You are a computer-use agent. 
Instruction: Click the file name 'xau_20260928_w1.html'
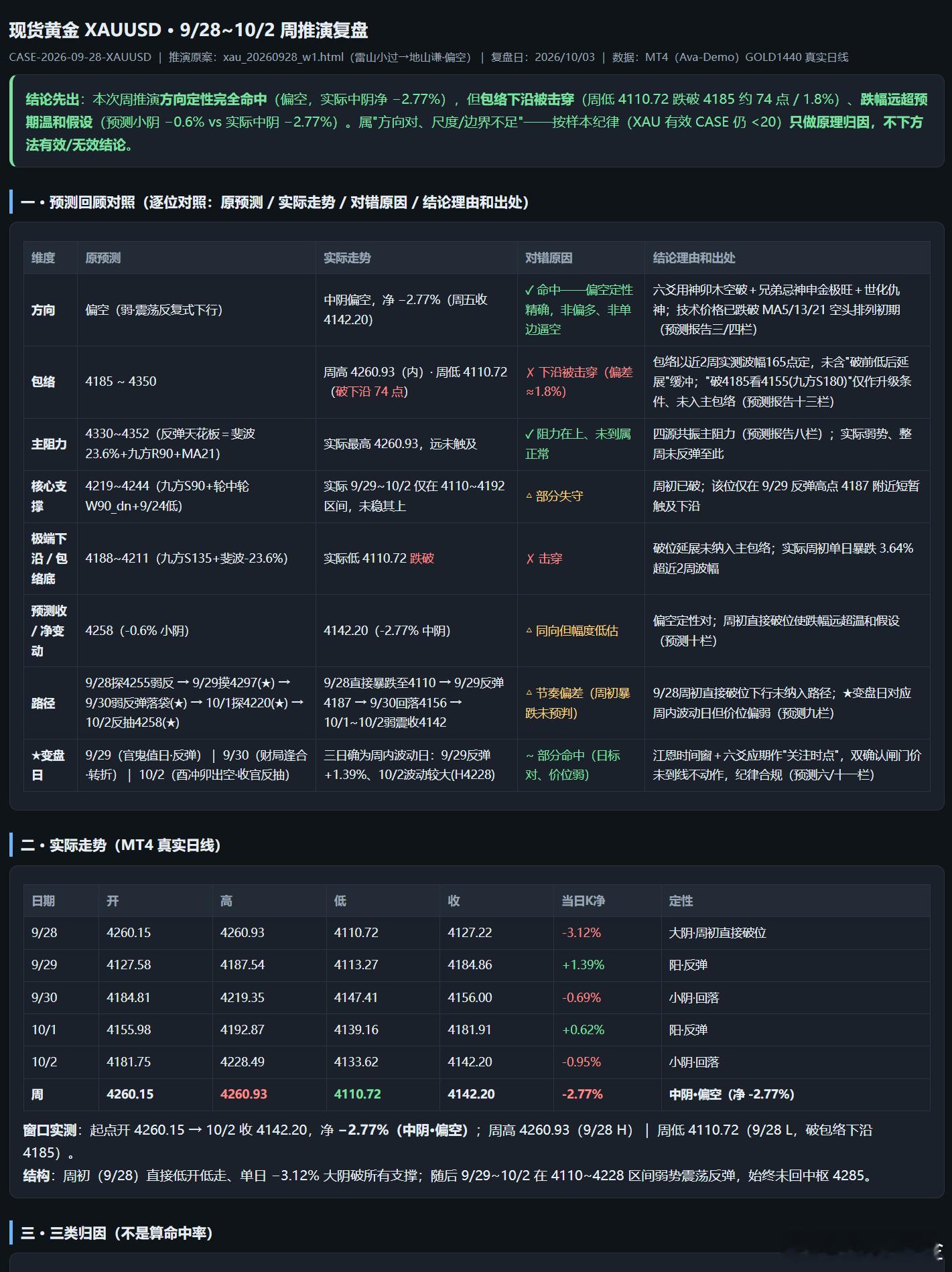(283, 58)
